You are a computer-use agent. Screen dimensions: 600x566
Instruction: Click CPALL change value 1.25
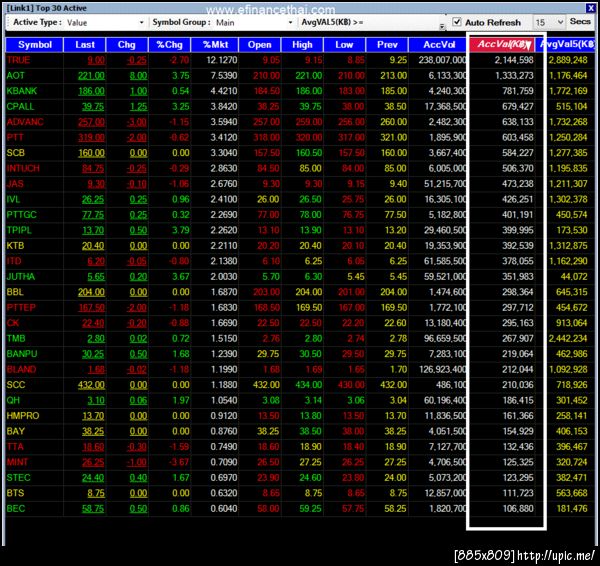(138, 107)
